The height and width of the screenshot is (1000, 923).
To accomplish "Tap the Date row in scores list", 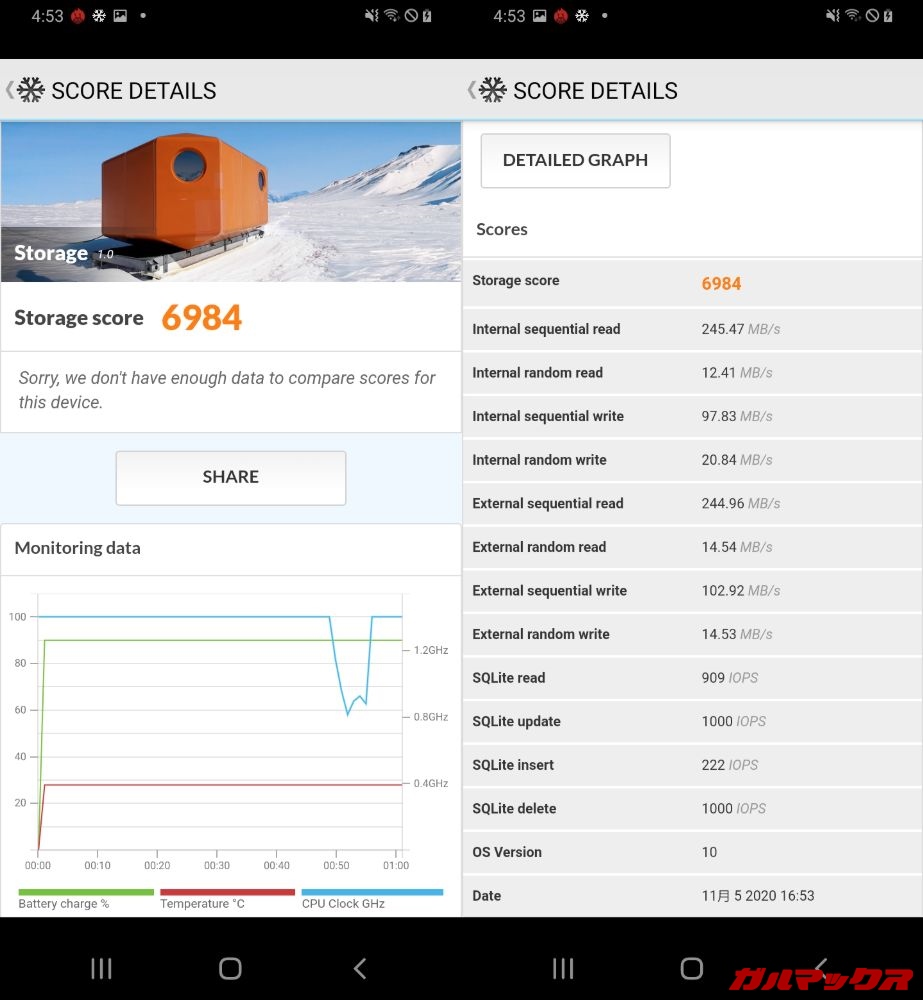I will point(691,896).
